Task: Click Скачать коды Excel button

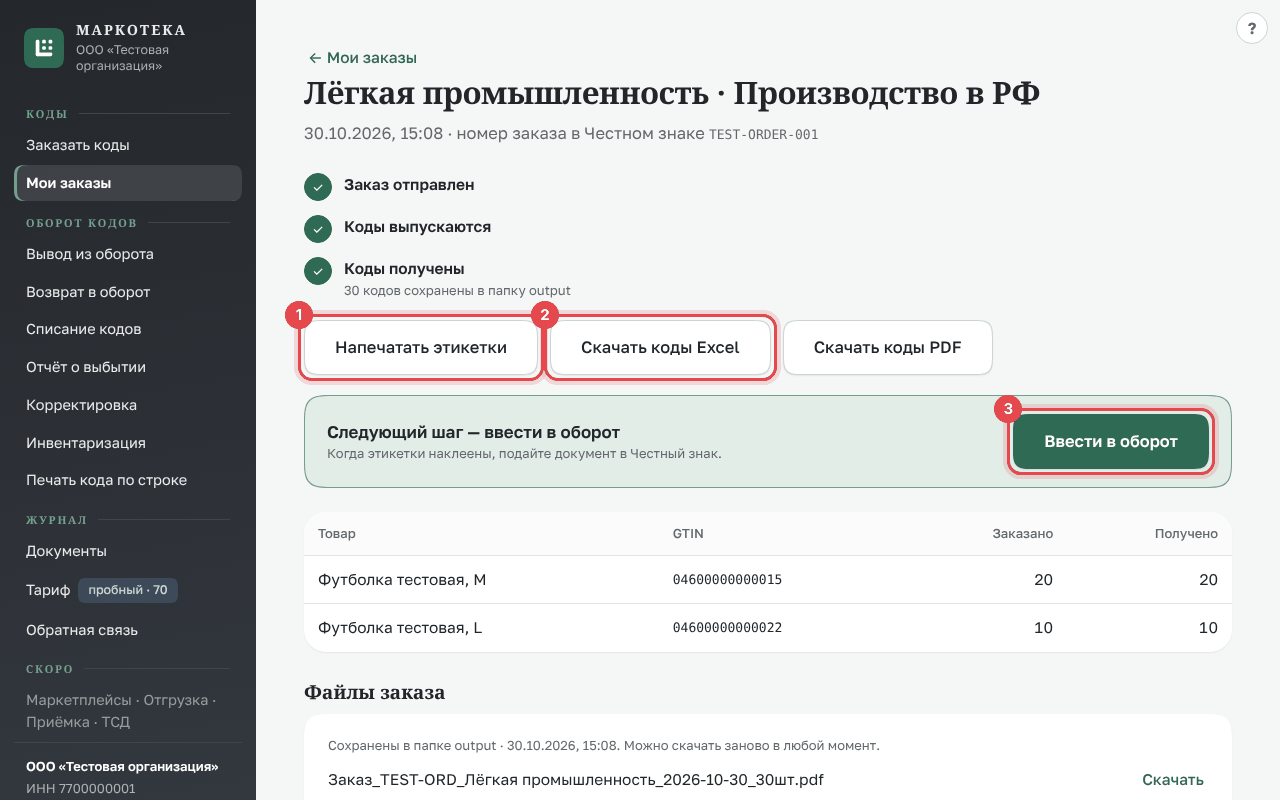Action: [660, 348]
